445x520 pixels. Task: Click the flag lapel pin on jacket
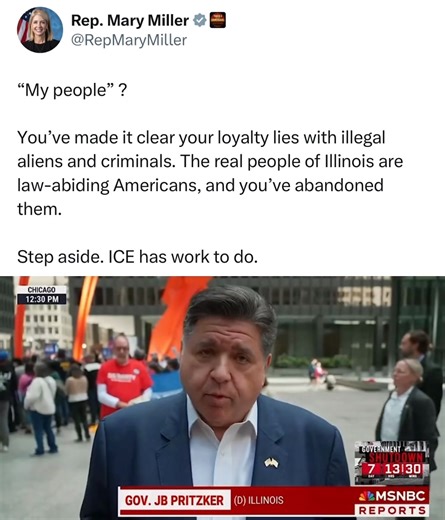(271, 462)
